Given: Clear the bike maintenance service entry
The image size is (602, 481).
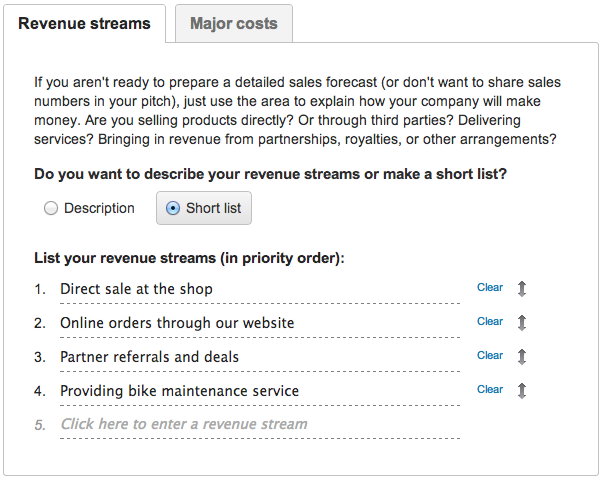Looking at the screenshot, I should [490, 389].
